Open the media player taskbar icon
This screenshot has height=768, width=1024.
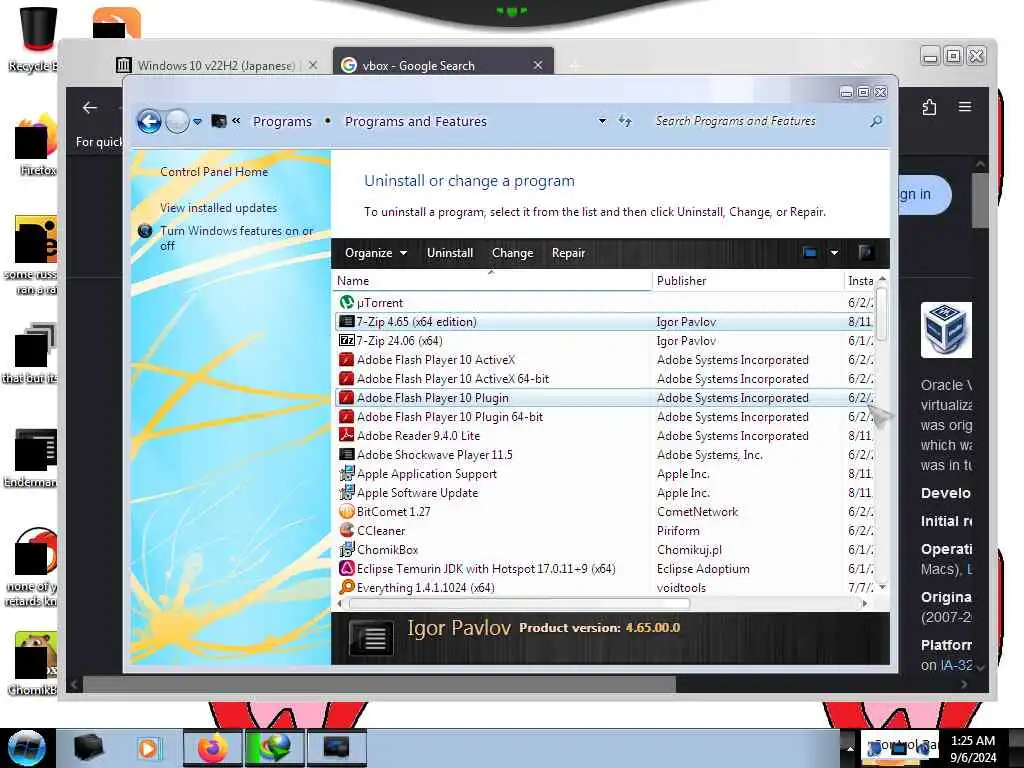click(x=149, y=748)
